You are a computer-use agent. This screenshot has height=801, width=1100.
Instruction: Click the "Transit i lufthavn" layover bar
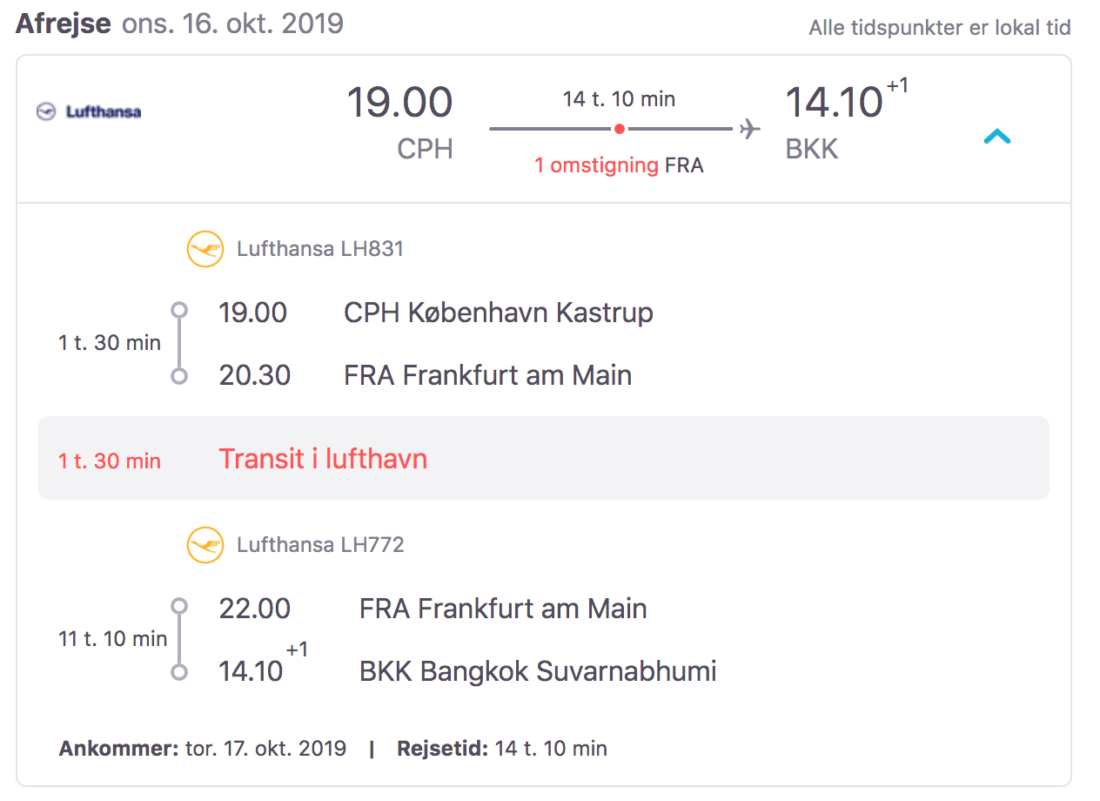pyautogui.click(x=544, y=459)
